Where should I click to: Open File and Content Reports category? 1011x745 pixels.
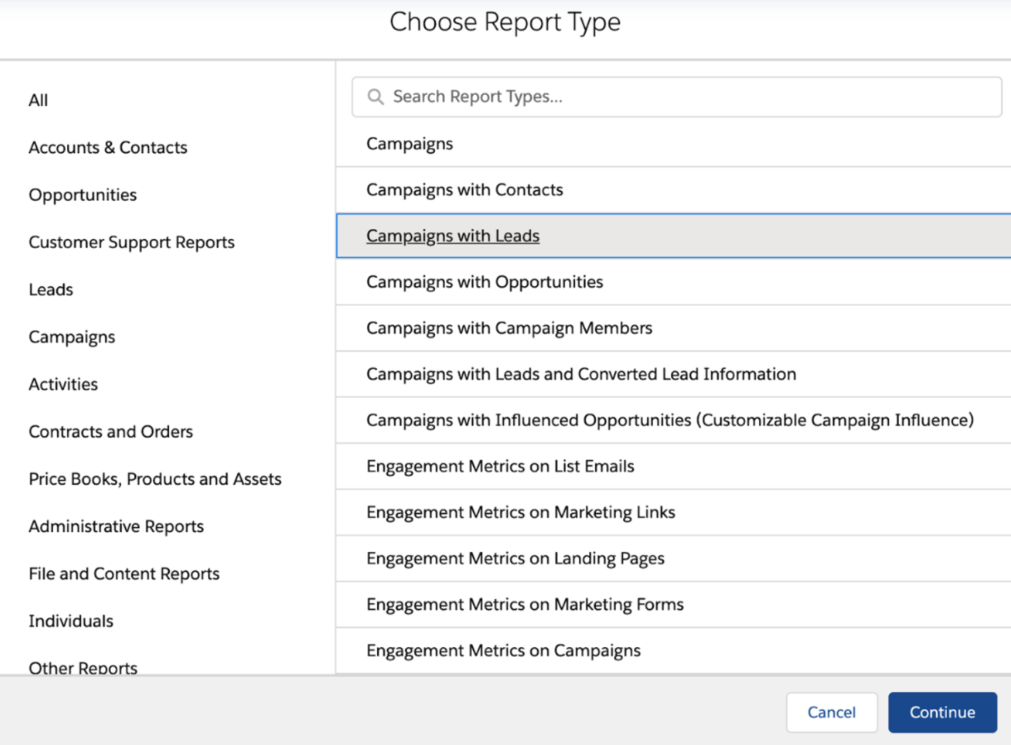[124, 573]
